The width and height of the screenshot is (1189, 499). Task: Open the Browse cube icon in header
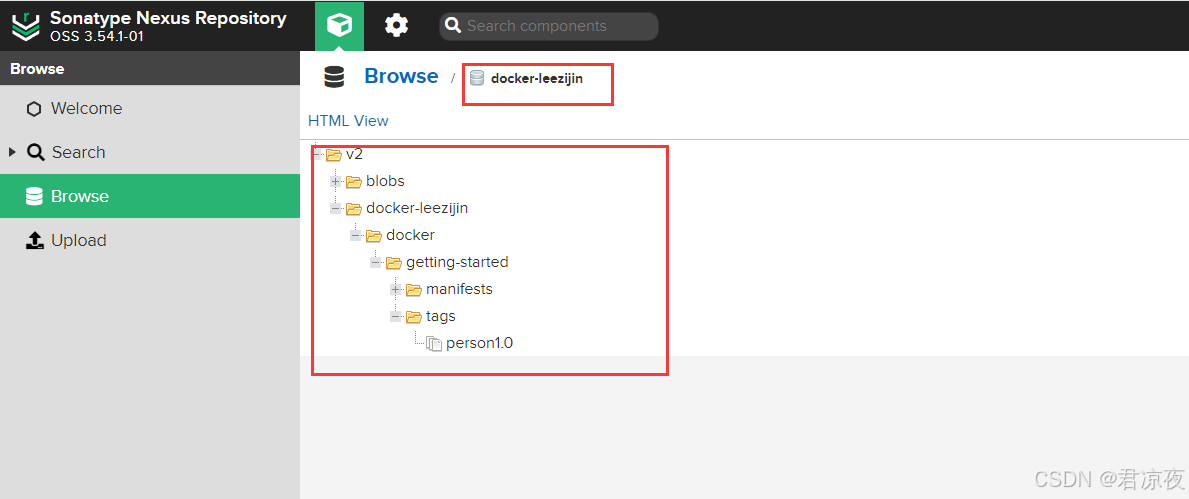pyautogui.click(x=339, y=25)
